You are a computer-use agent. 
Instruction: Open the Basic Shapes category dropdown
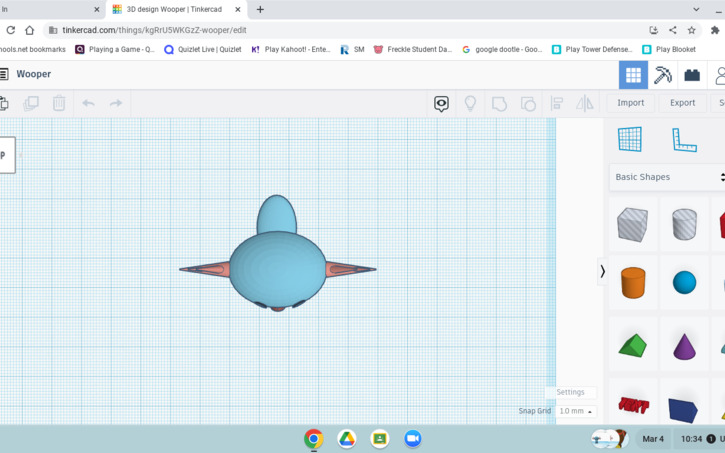(667, 177)
